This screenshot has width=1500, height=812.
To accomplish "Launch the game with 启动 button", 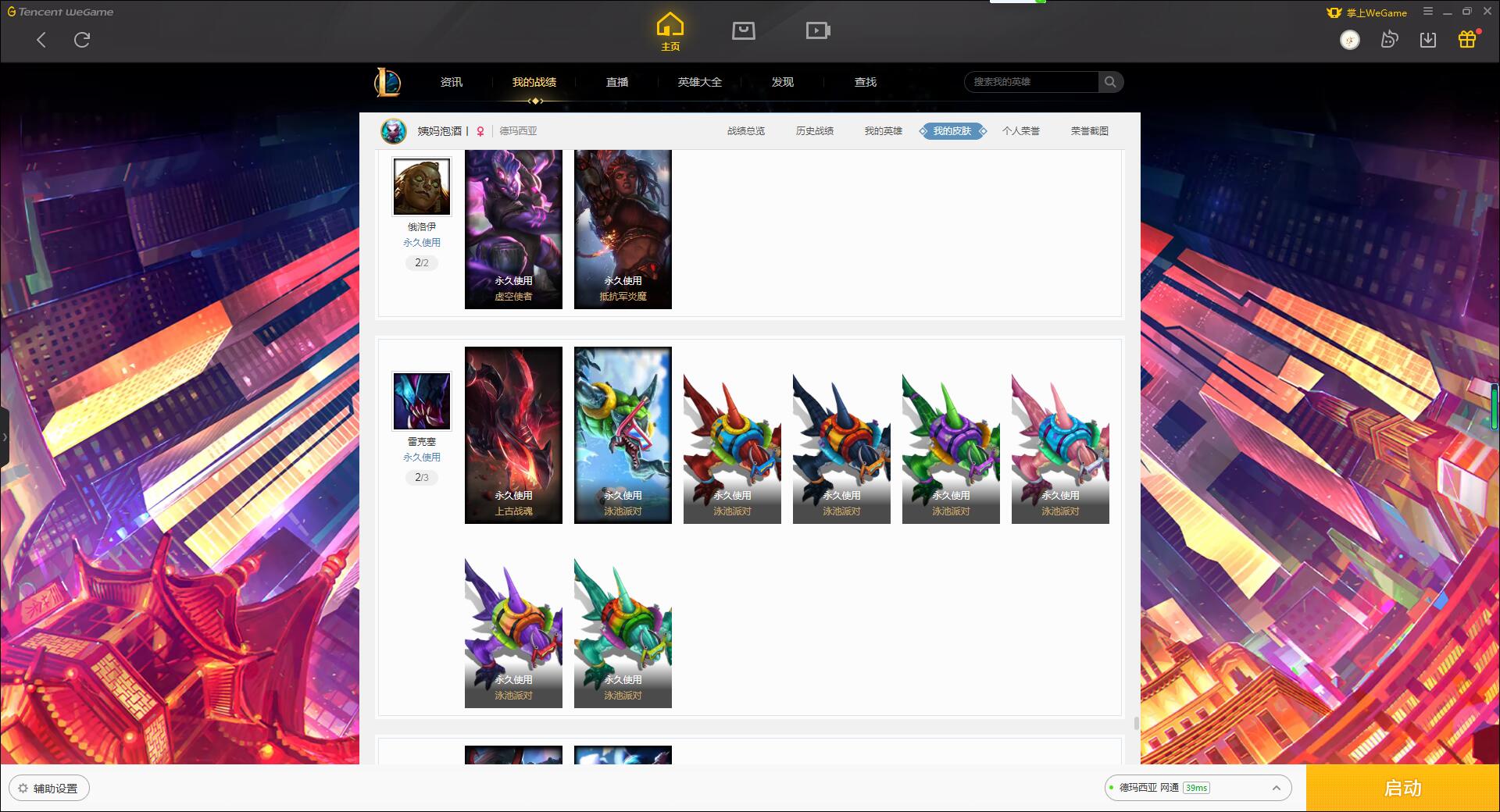I will 1402,788.
